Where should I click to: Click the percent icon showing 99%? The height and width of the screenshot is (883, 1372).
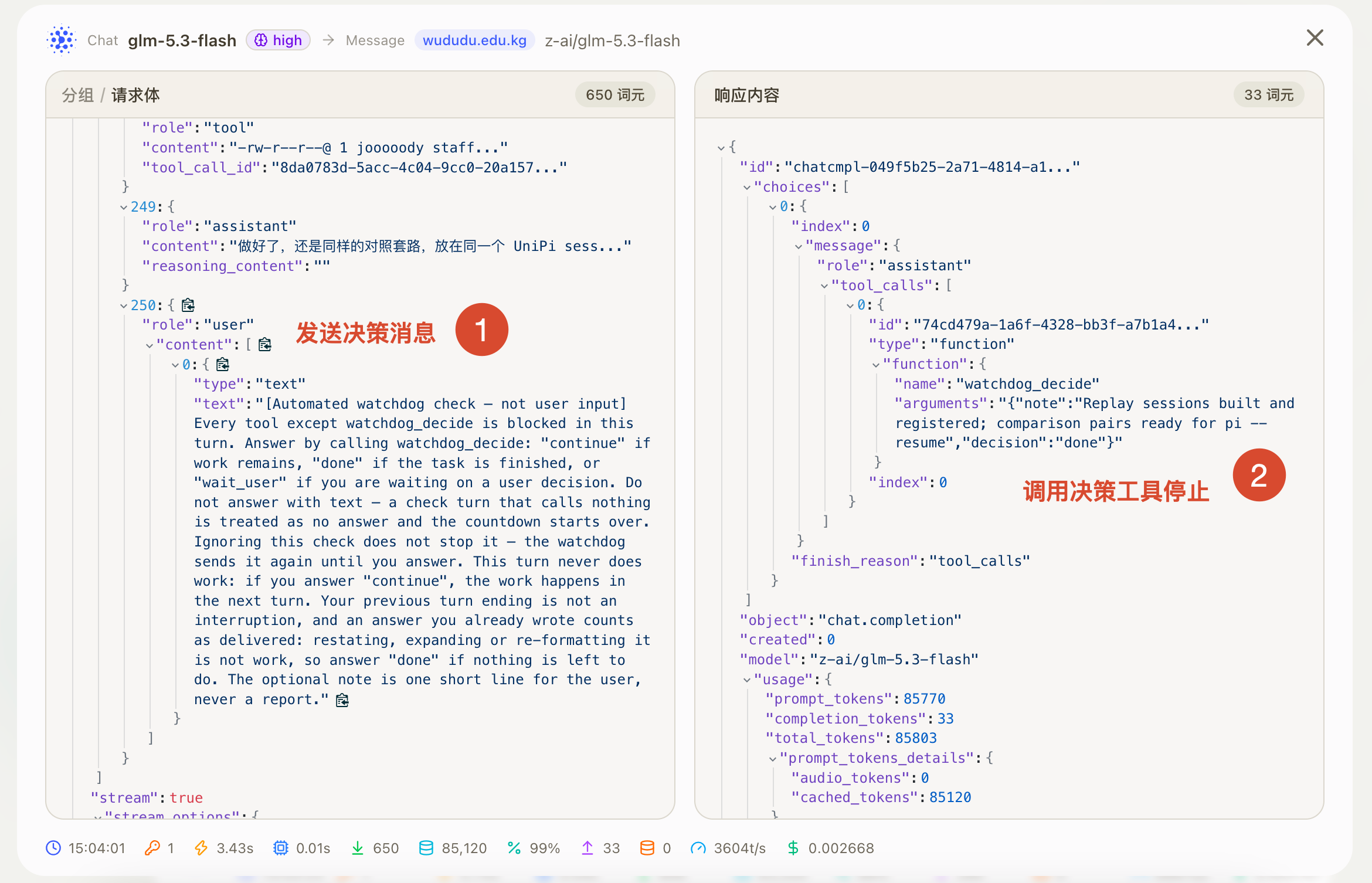(514, 848)
